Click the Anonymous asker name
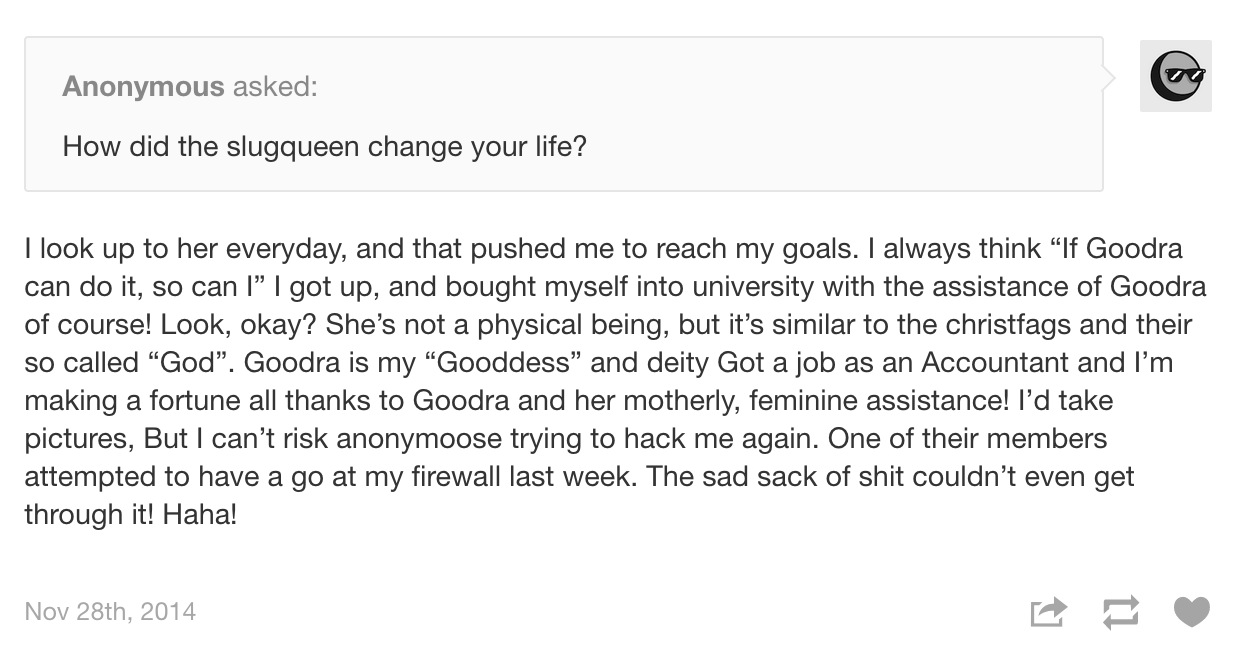The height and width of the screenshot is (654, 1242). (x=143, y=87)
